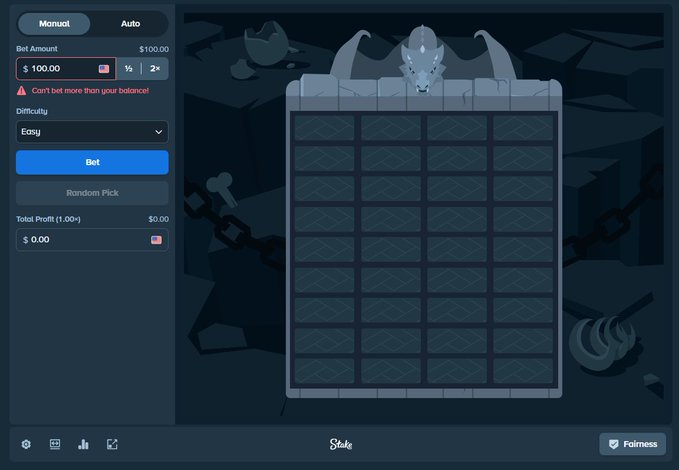Click the 'Difficulty' label
This screenshot has height=470, width=679.
pyautogui.click(x=32, y=111)
